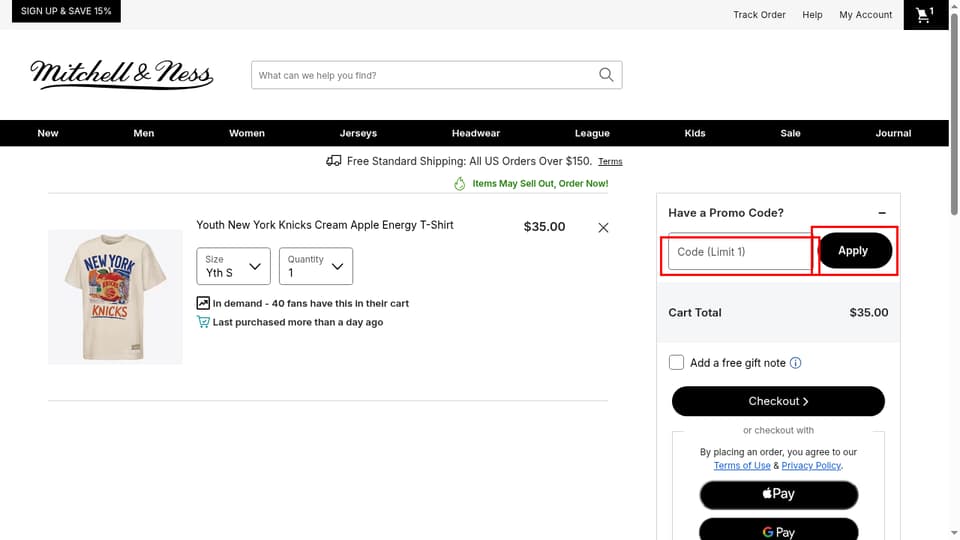Open the shipping Terms link

click(x=610, y=162)
